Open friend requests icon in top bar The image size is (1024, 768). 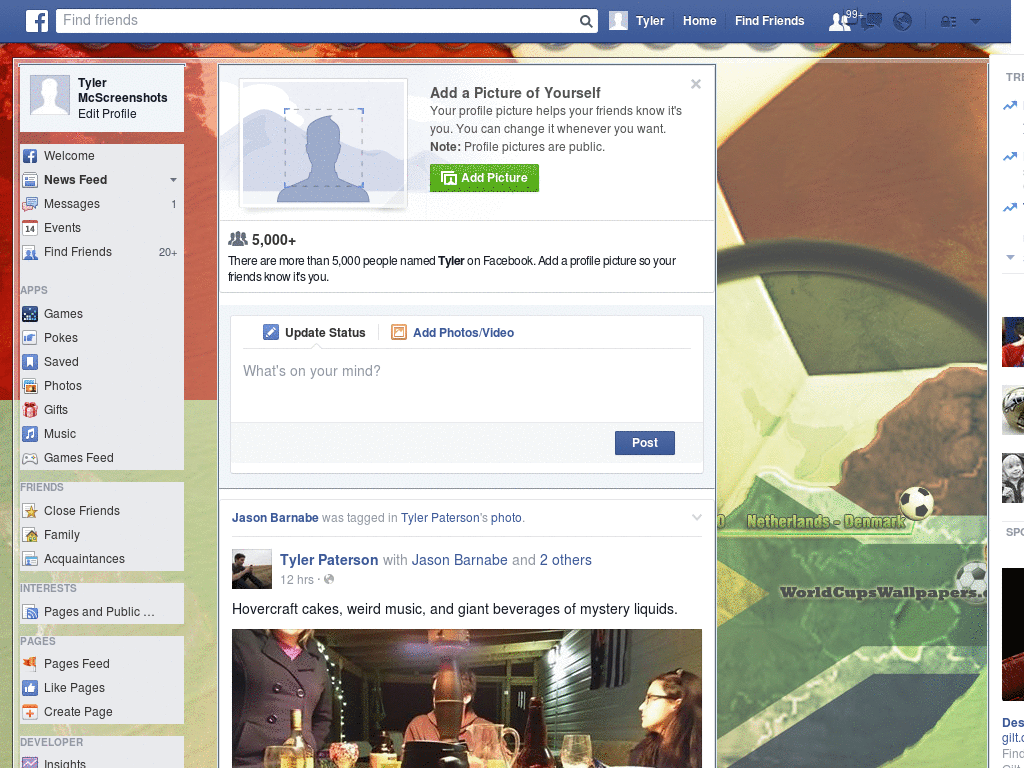839,22
